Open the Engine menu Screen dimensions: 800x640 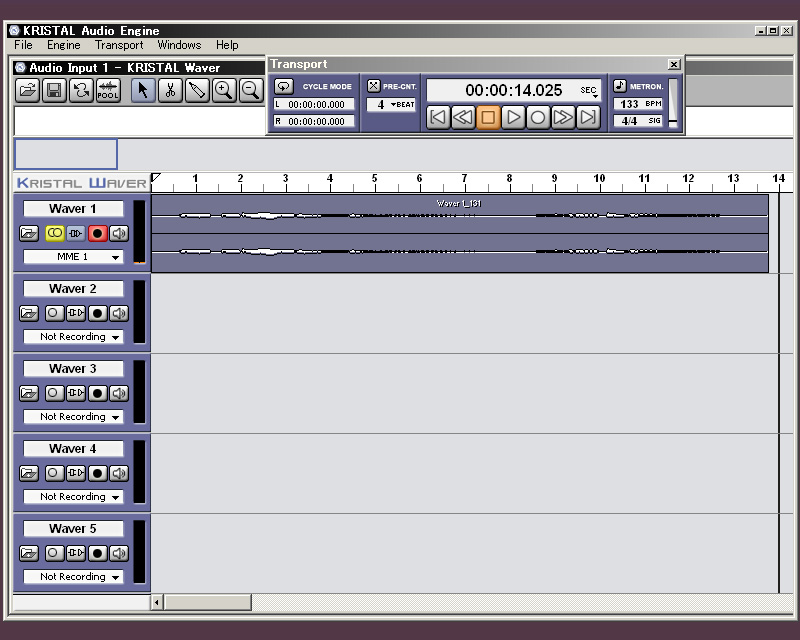[63, 45]
